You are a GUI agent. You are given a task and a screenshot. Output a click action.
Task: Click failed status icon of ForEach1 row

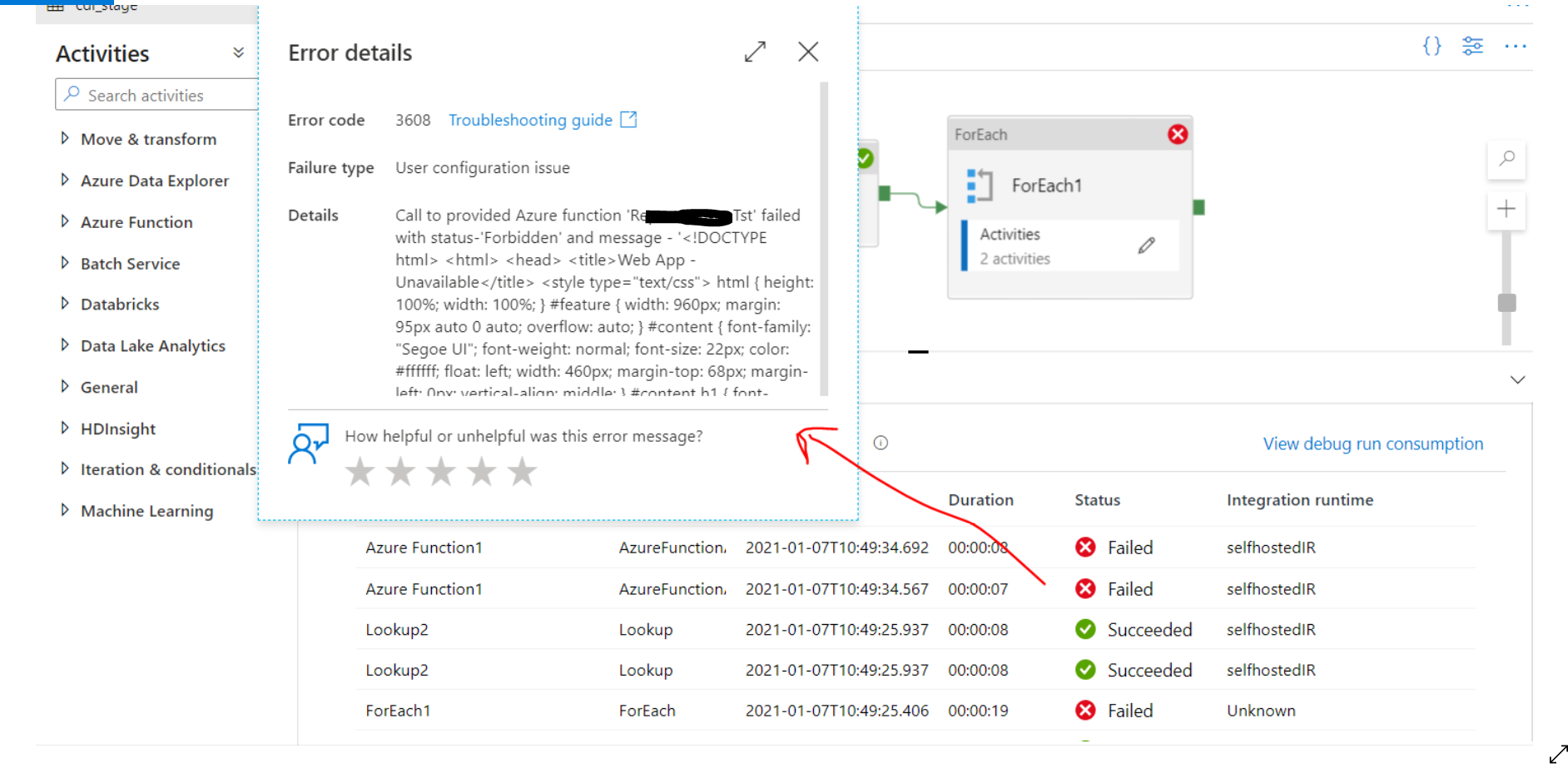1085,710
